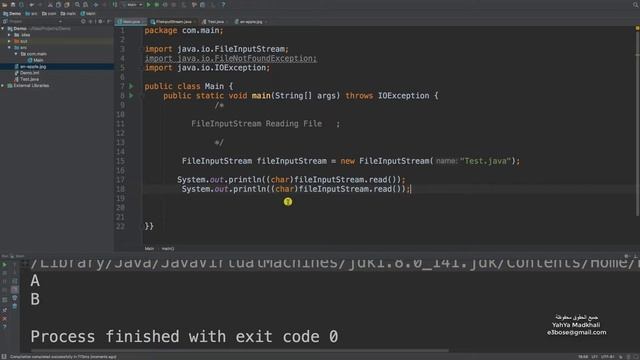
Task: Click the Paste toolbar icon
Action: (67, 4)
